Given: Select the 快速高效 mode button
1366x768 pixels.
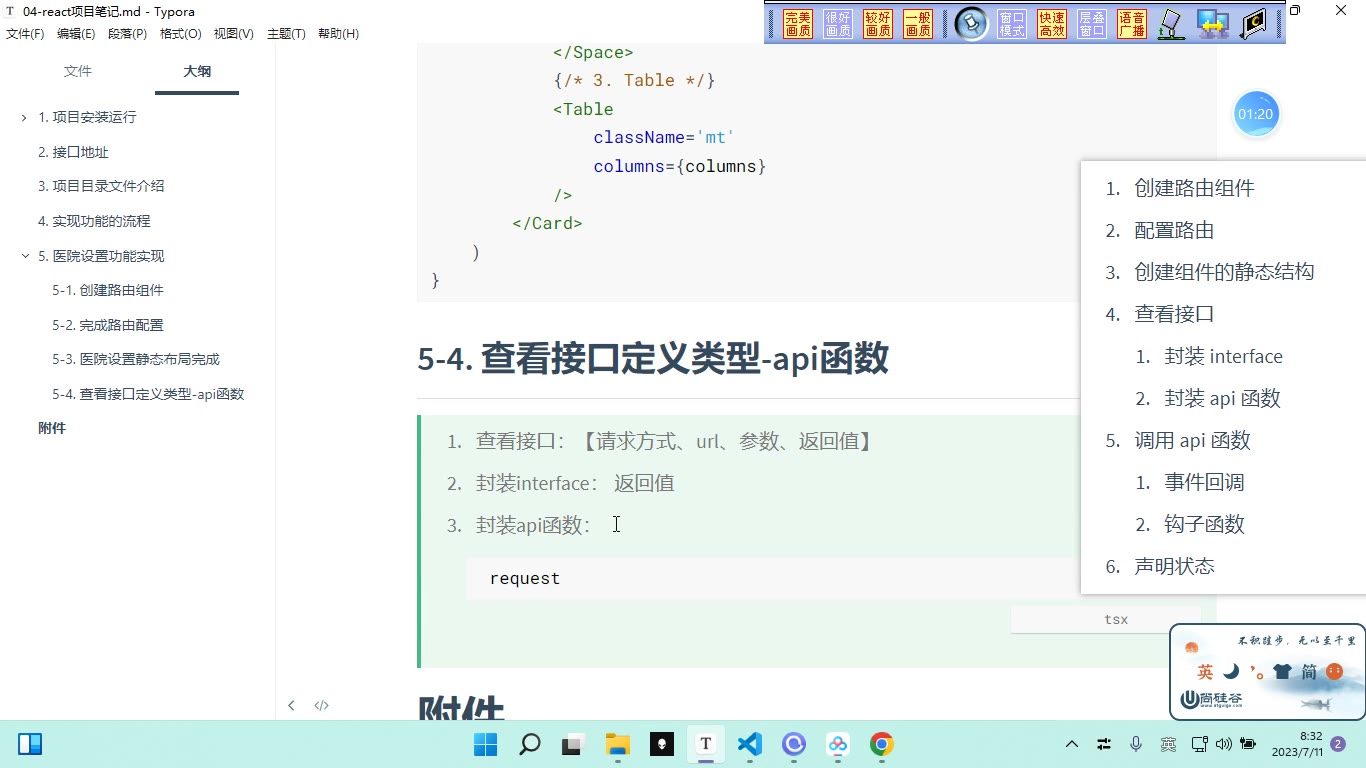Looking at the screenshot, I should point(1052,24).
